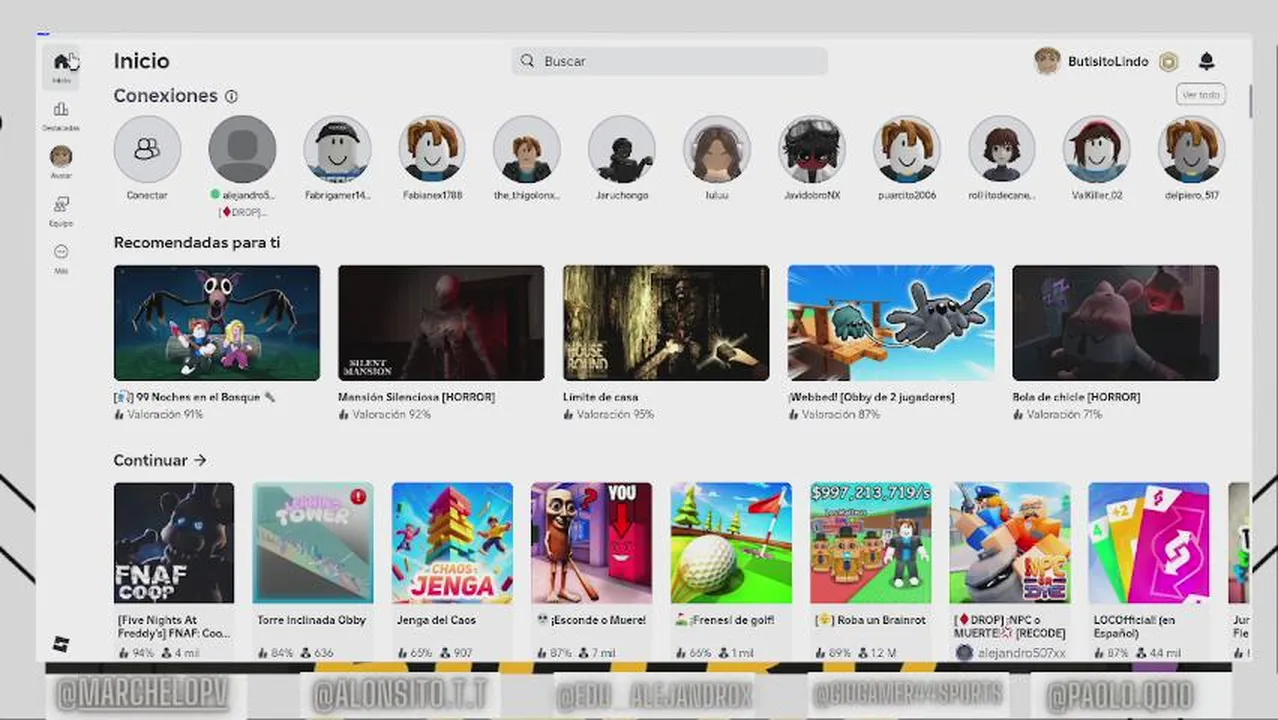Open ¡Esconde o Muere! game tile
Image resolution: width=1278 pixels, height=720 pixels.
[x=591, y=543]
